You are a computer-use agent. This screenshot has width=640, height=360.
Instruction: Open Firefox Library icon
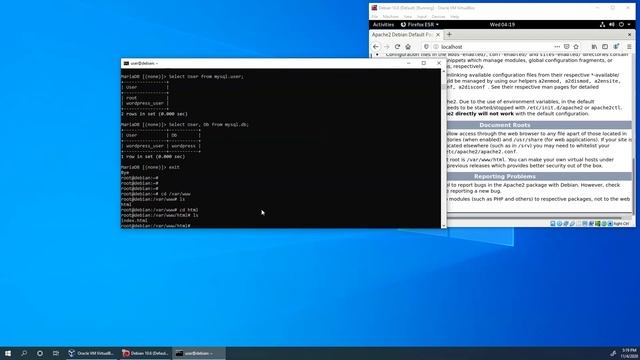[594, 47]
